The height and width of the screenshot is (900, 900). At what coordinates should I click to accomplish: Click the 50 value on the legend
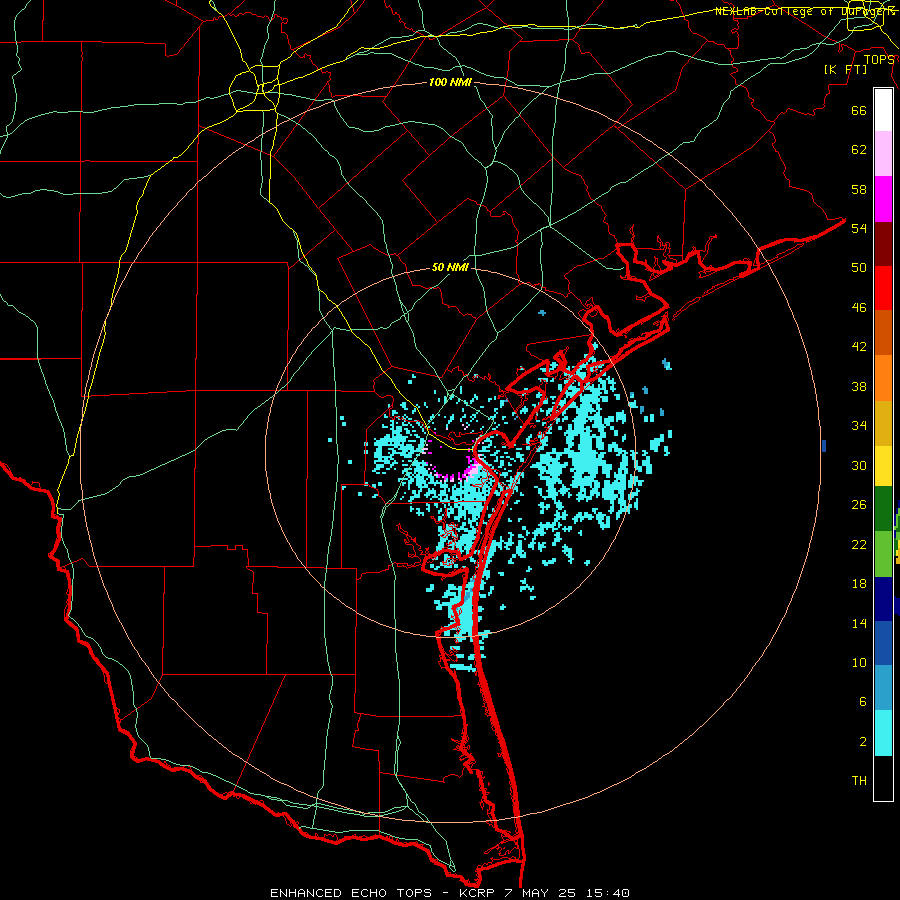coord(859,267)
